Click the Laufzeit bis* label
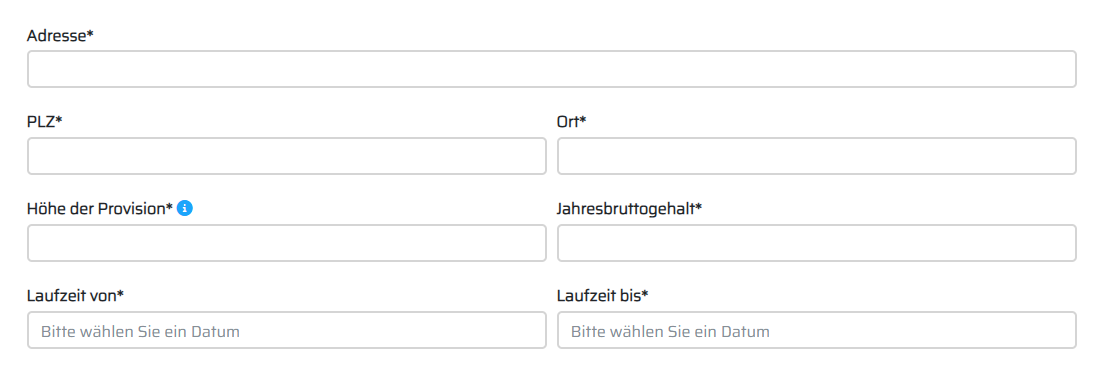The image size is (1102, 374). [602, 296]
